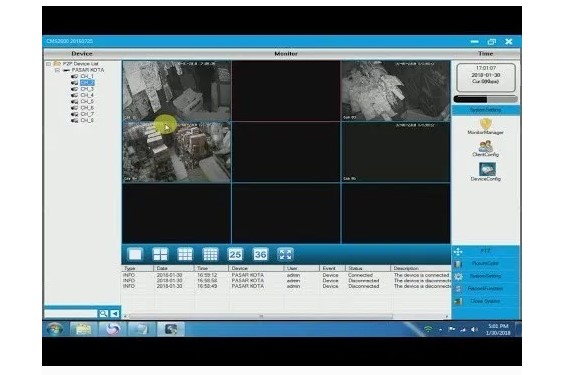The width and height of the screenshot is (563, 375).
Task: Open the Windows Start menu
Action: 55,329
